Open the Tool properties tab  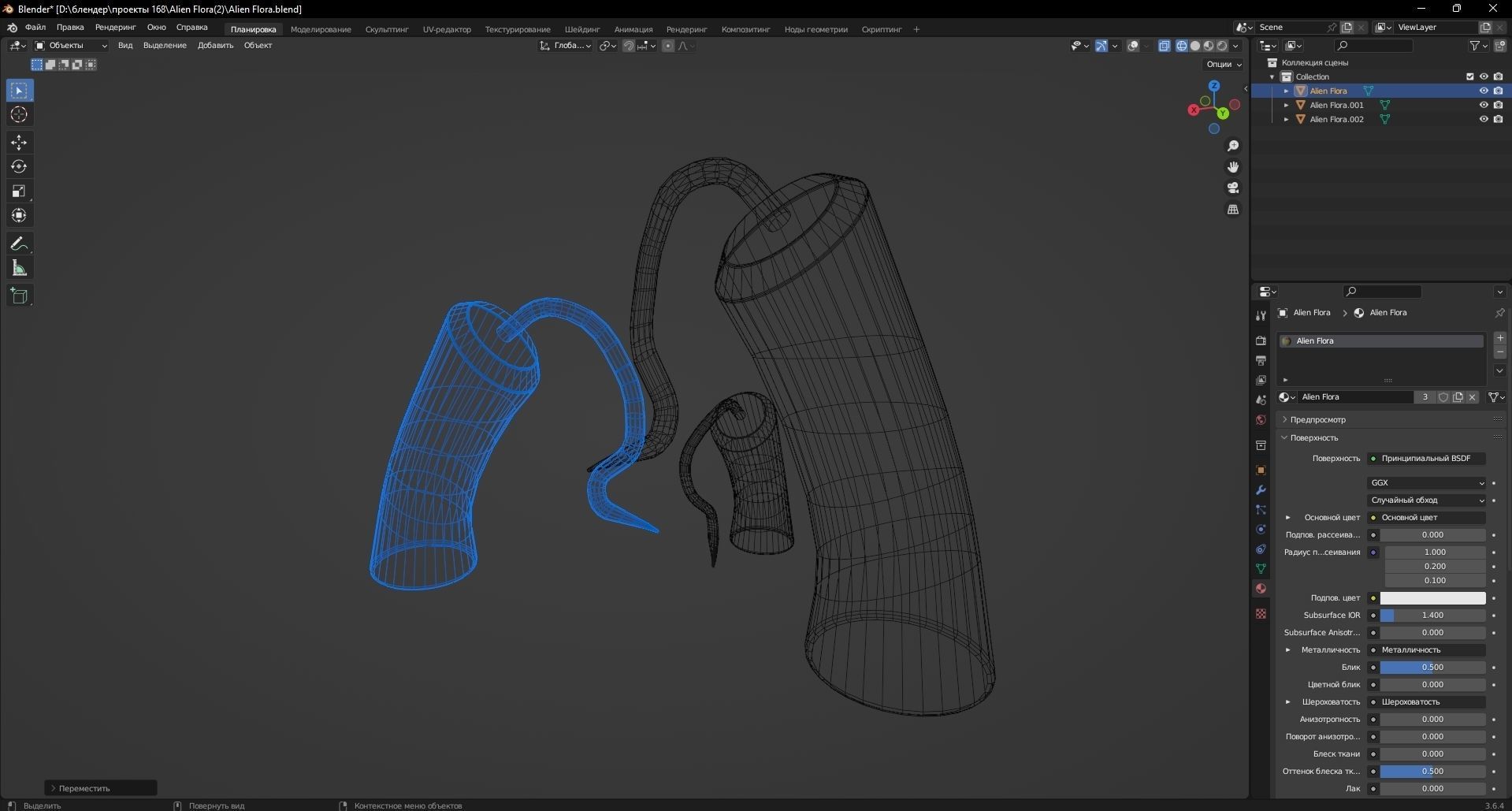click(1261, 316)
